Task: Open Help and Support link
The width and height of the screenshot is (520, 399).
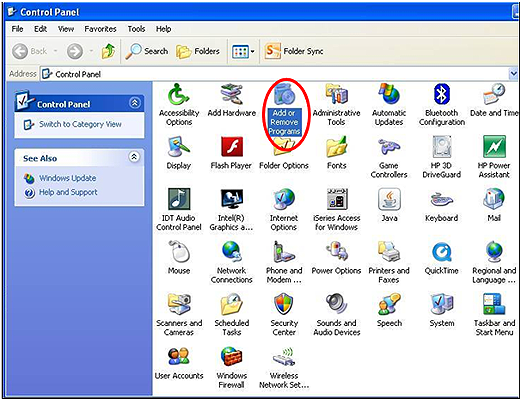Action: [x=68, y=192]
